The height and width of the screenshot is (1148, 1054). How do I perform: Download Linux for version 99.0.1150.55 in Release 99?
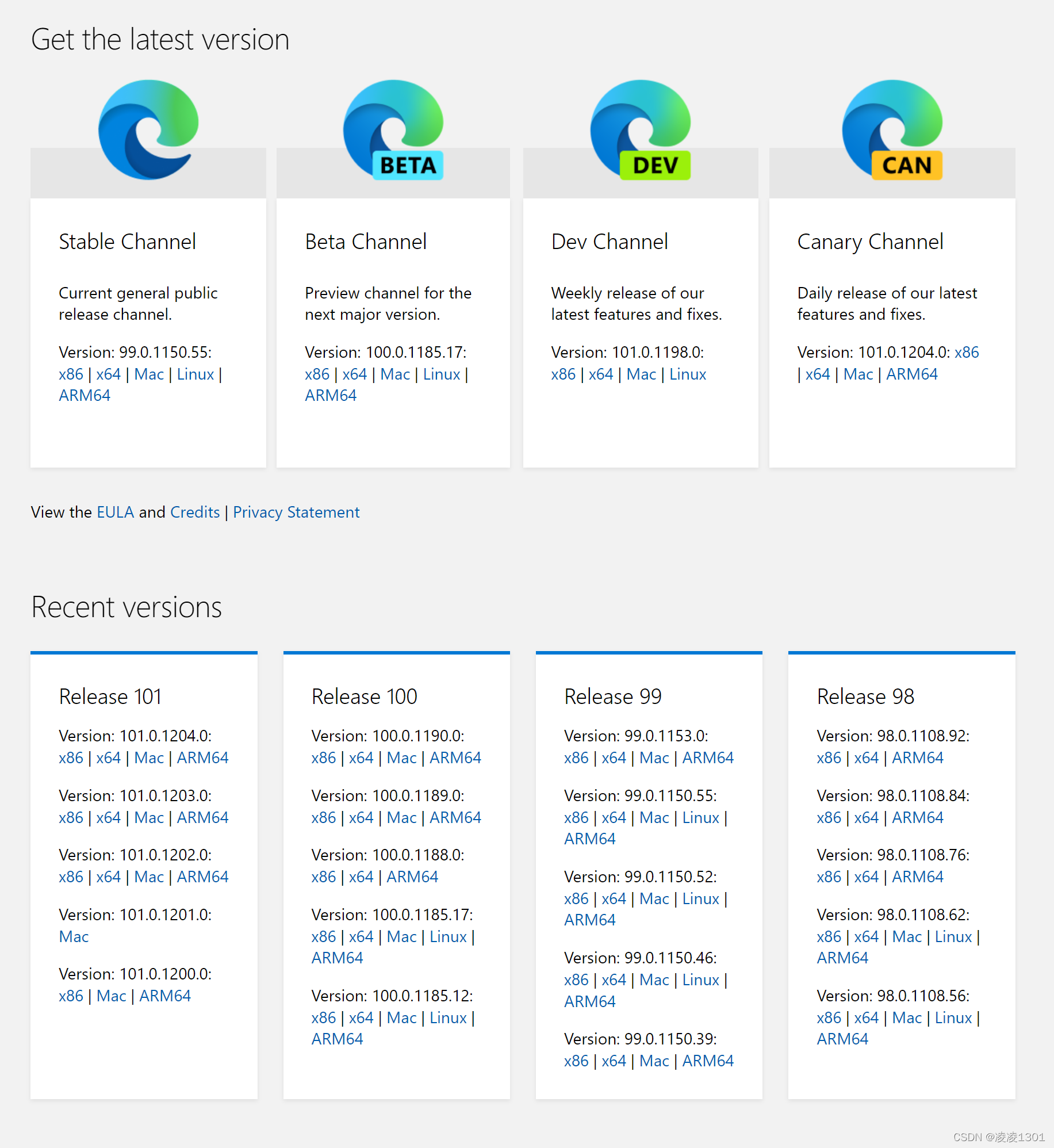point(700,817)
